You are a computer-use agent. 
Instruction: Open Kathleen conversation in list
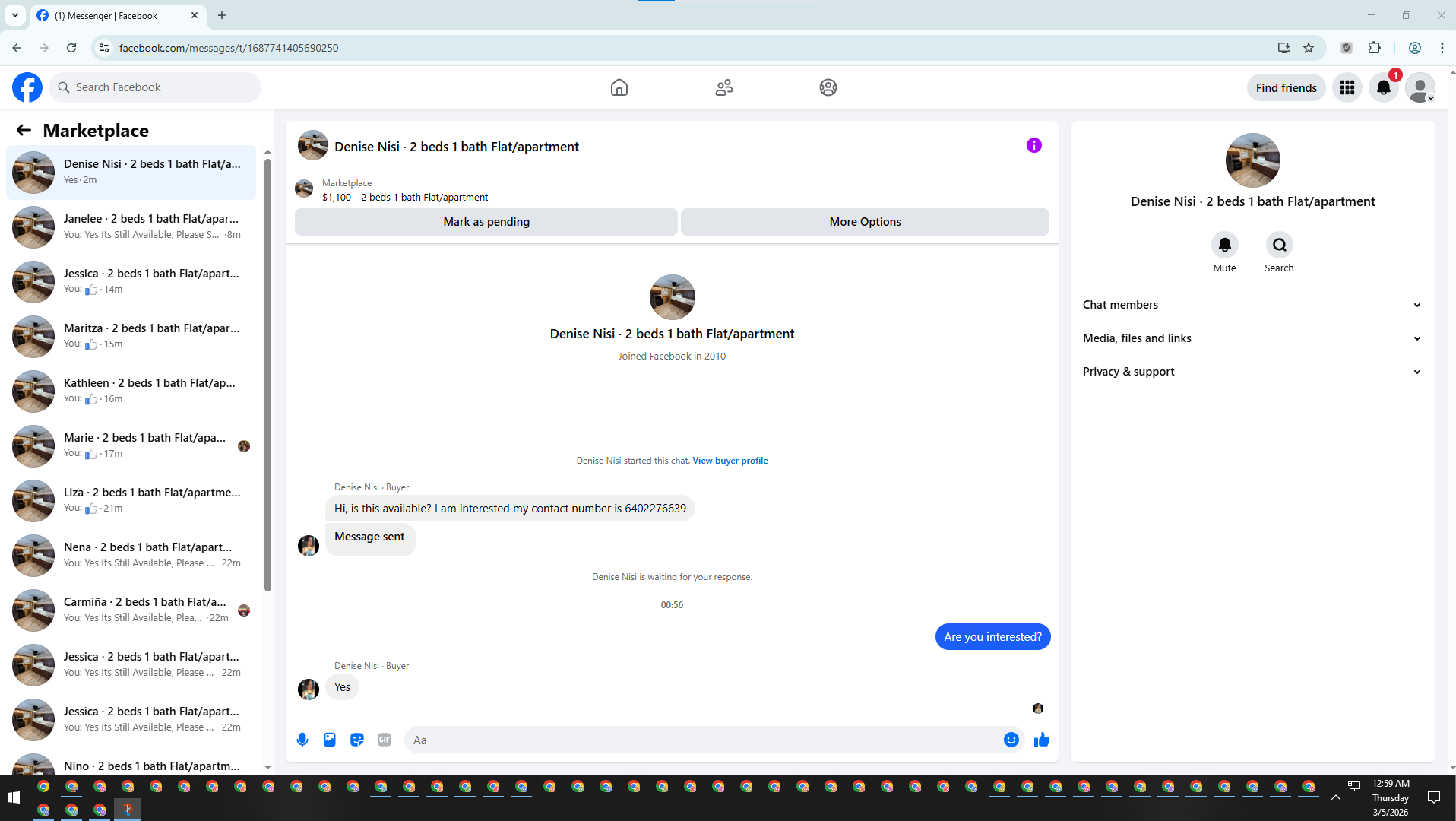click(x=131, y=391)
